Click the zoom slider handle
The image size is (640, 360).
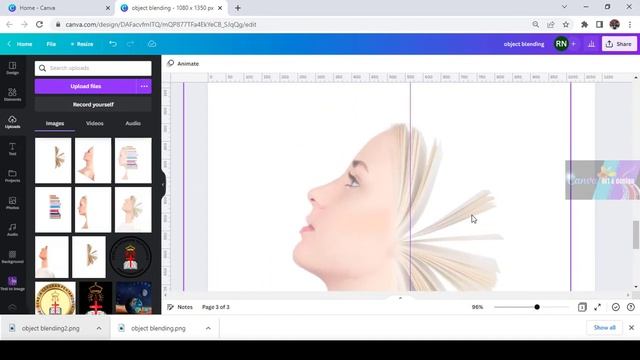(537, 307)
